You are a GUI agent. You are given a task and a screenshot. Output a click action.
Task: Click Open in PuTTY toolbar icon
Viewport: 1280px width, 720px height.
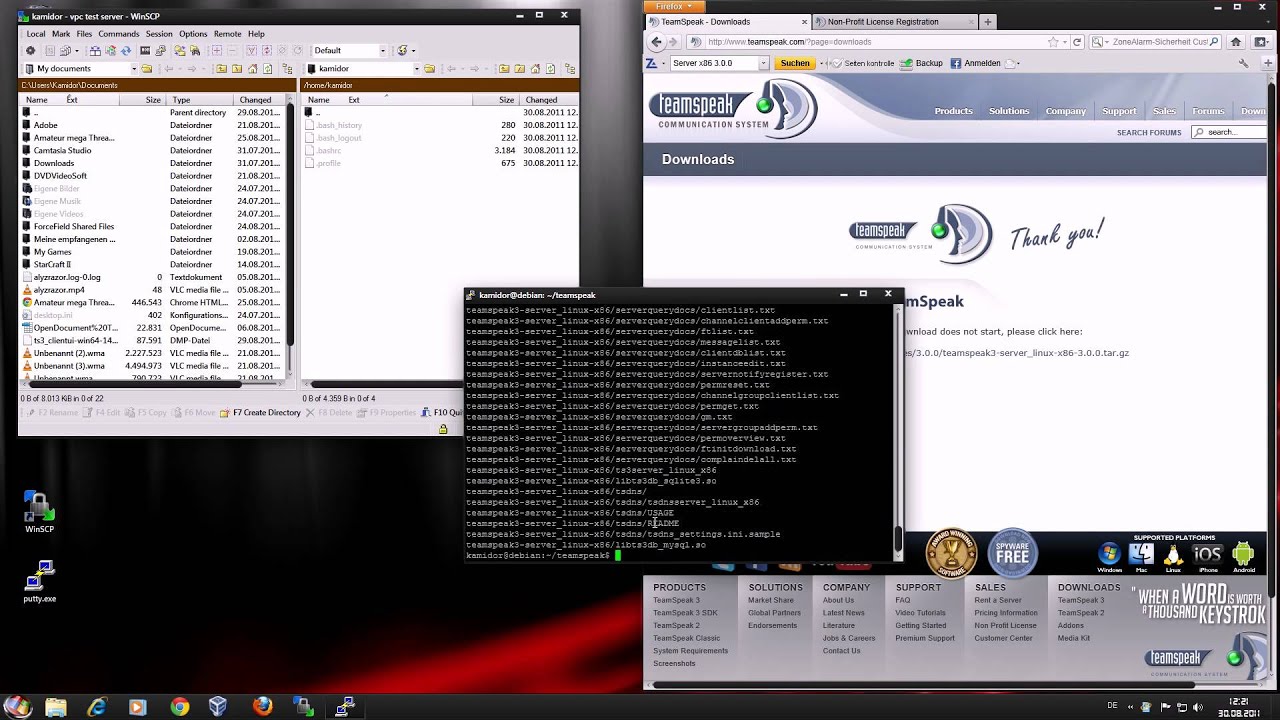pyautogui.click(x=160, y=50)
